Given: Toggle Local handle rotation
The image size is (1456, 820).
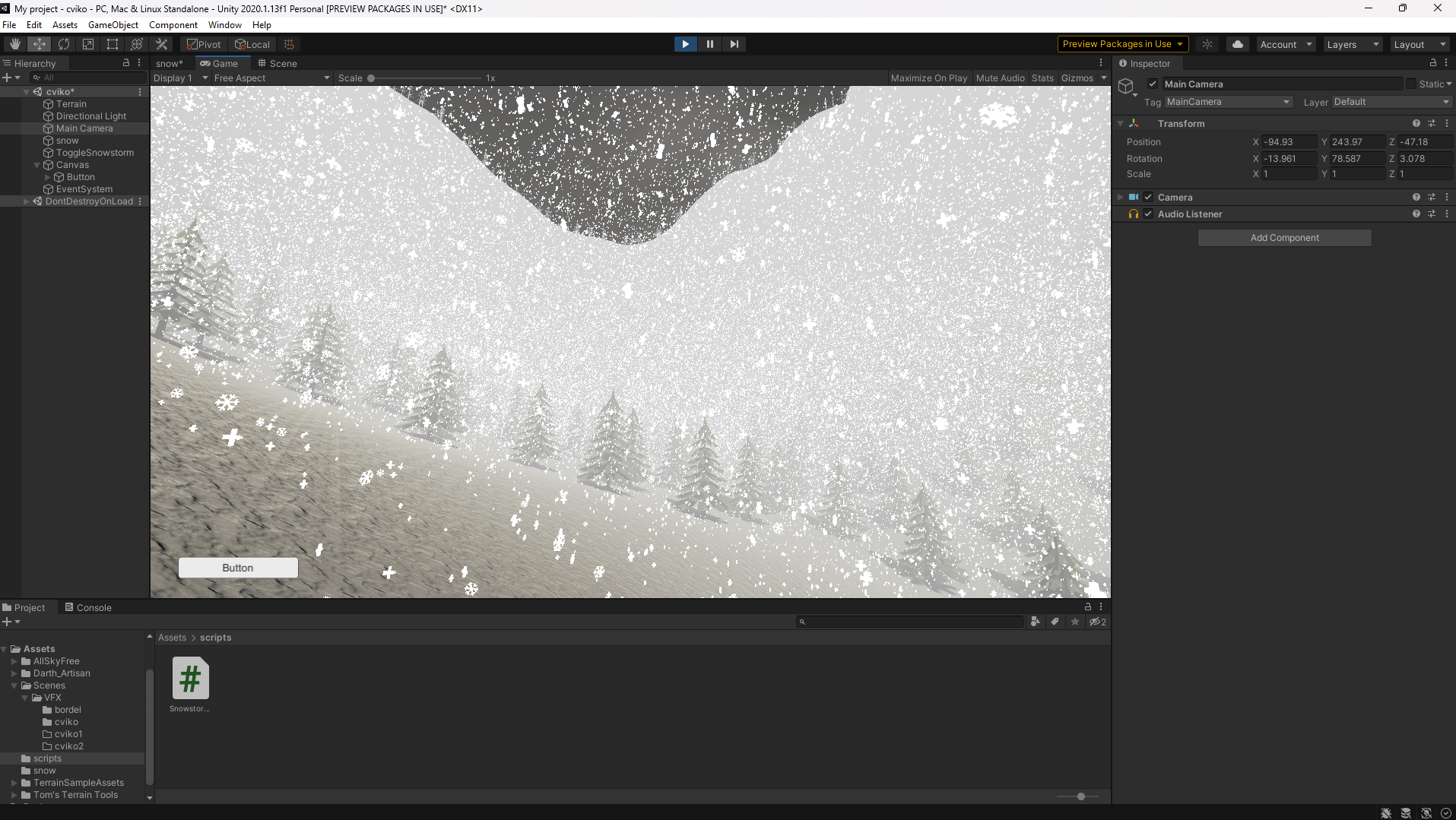Looking at the screenshot, I should [252, 44].
